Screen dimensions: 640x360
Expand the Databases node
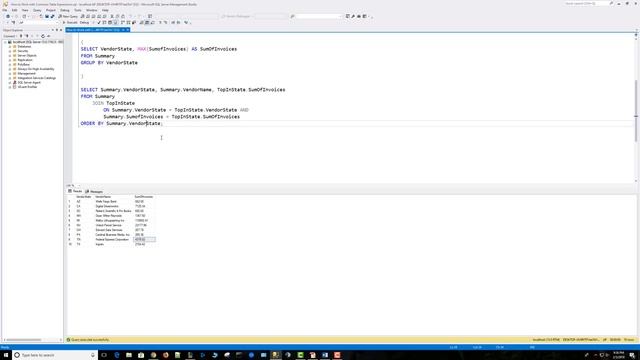click(x=10, y=47)
